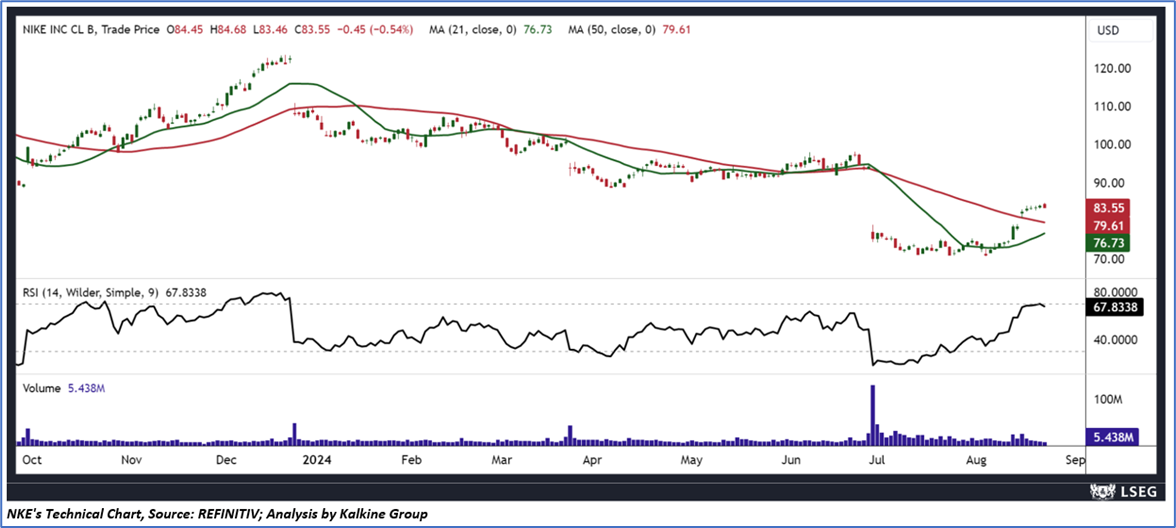Click the Aug label on time axis

[974, 458]
